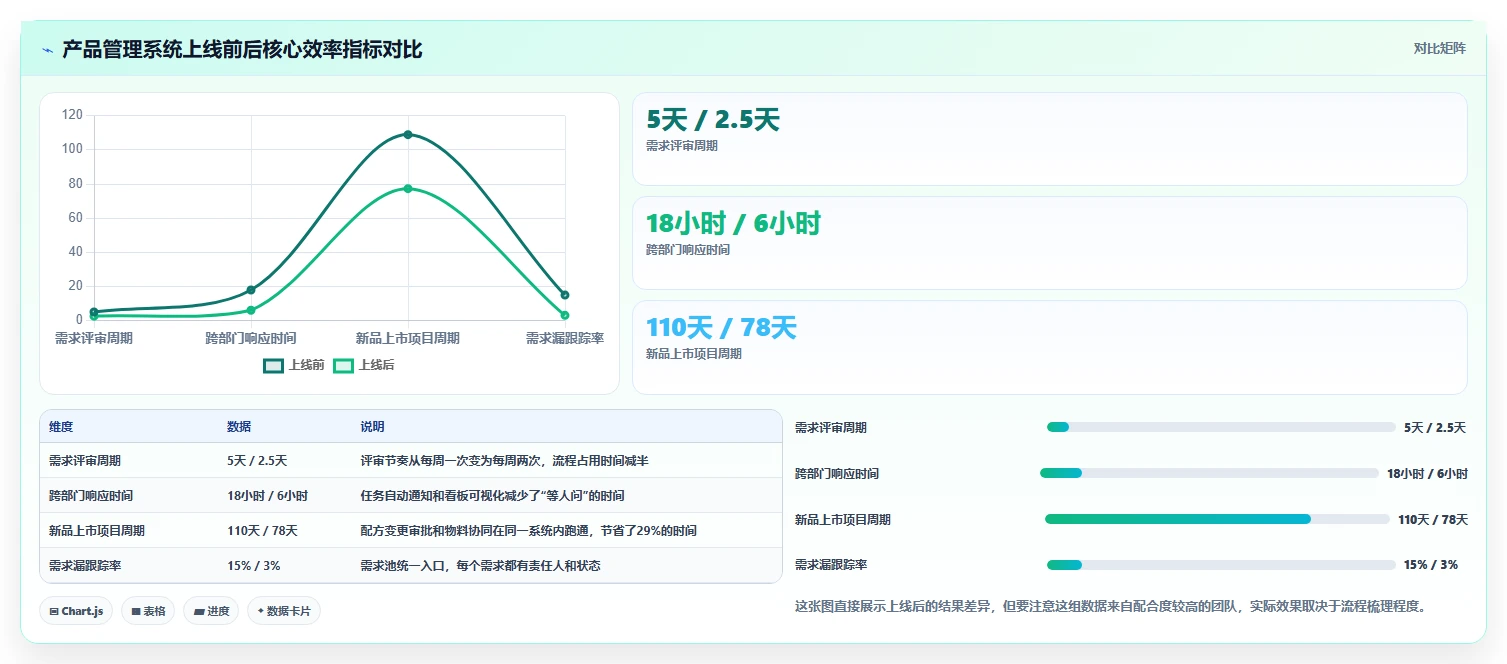Click the 跨部门响应时间 progress bar
1507x664 pixels.
click(1209, 473)
